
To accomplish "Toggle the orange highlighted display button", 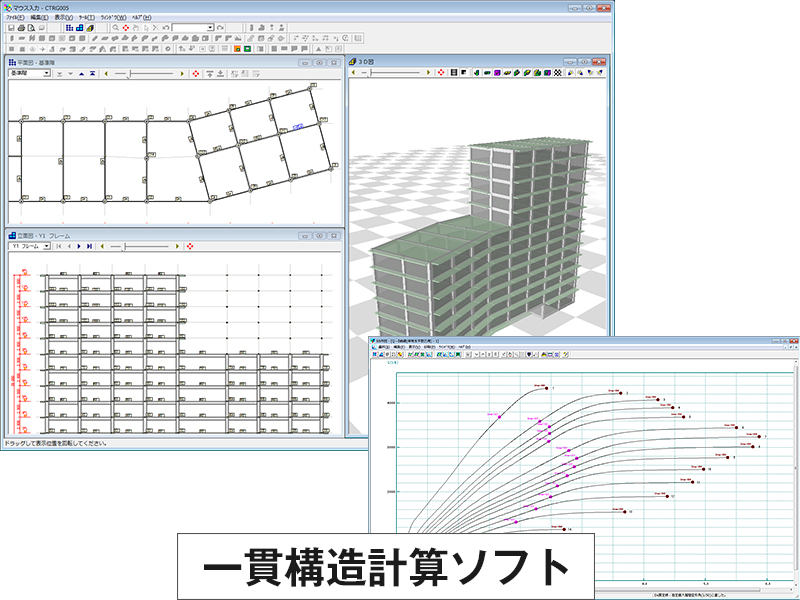I will point(235,48).
